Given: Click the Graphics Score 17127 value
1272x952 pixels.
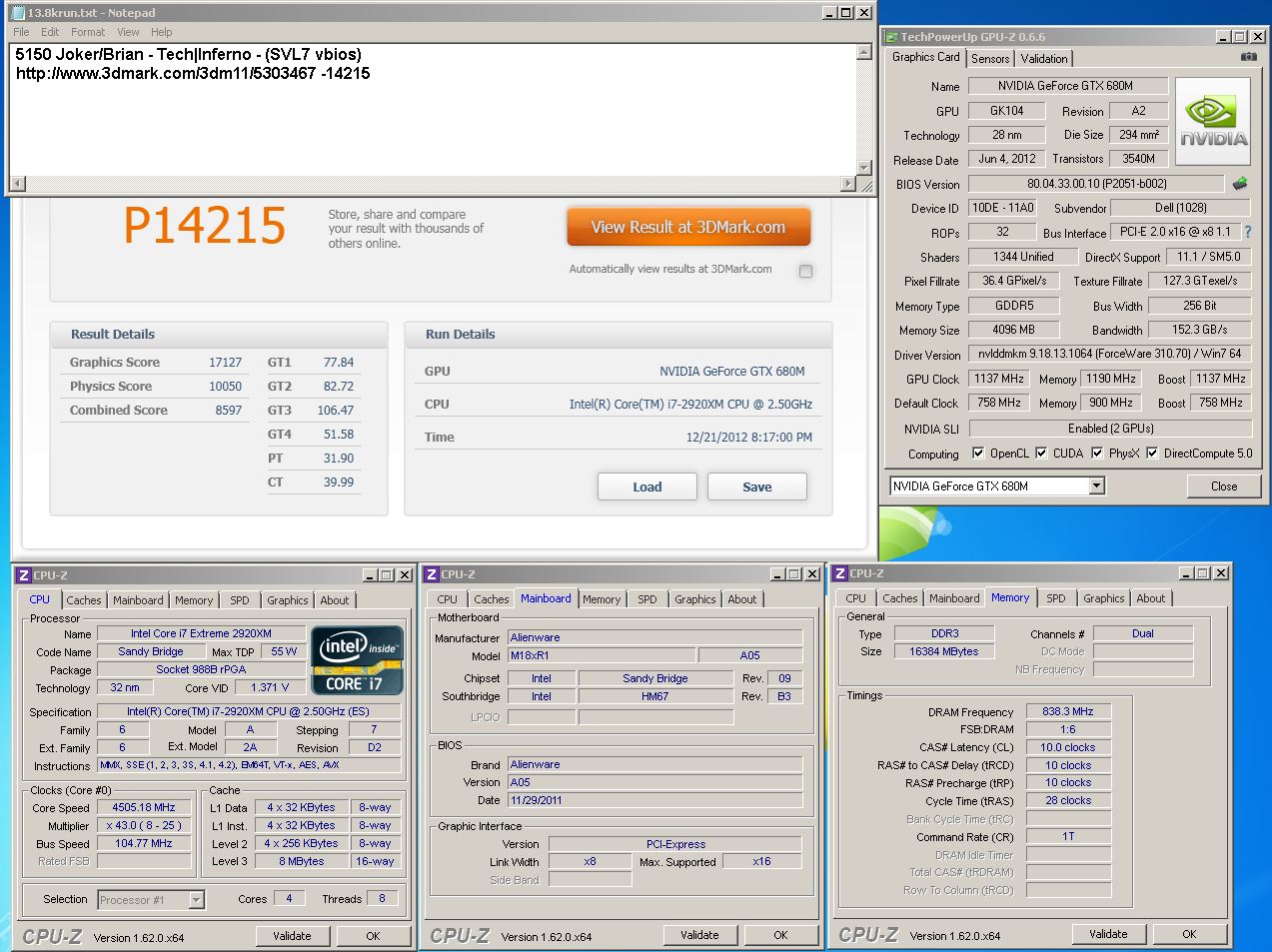Looking at the screenshot, I should click(x=225, y=363).
